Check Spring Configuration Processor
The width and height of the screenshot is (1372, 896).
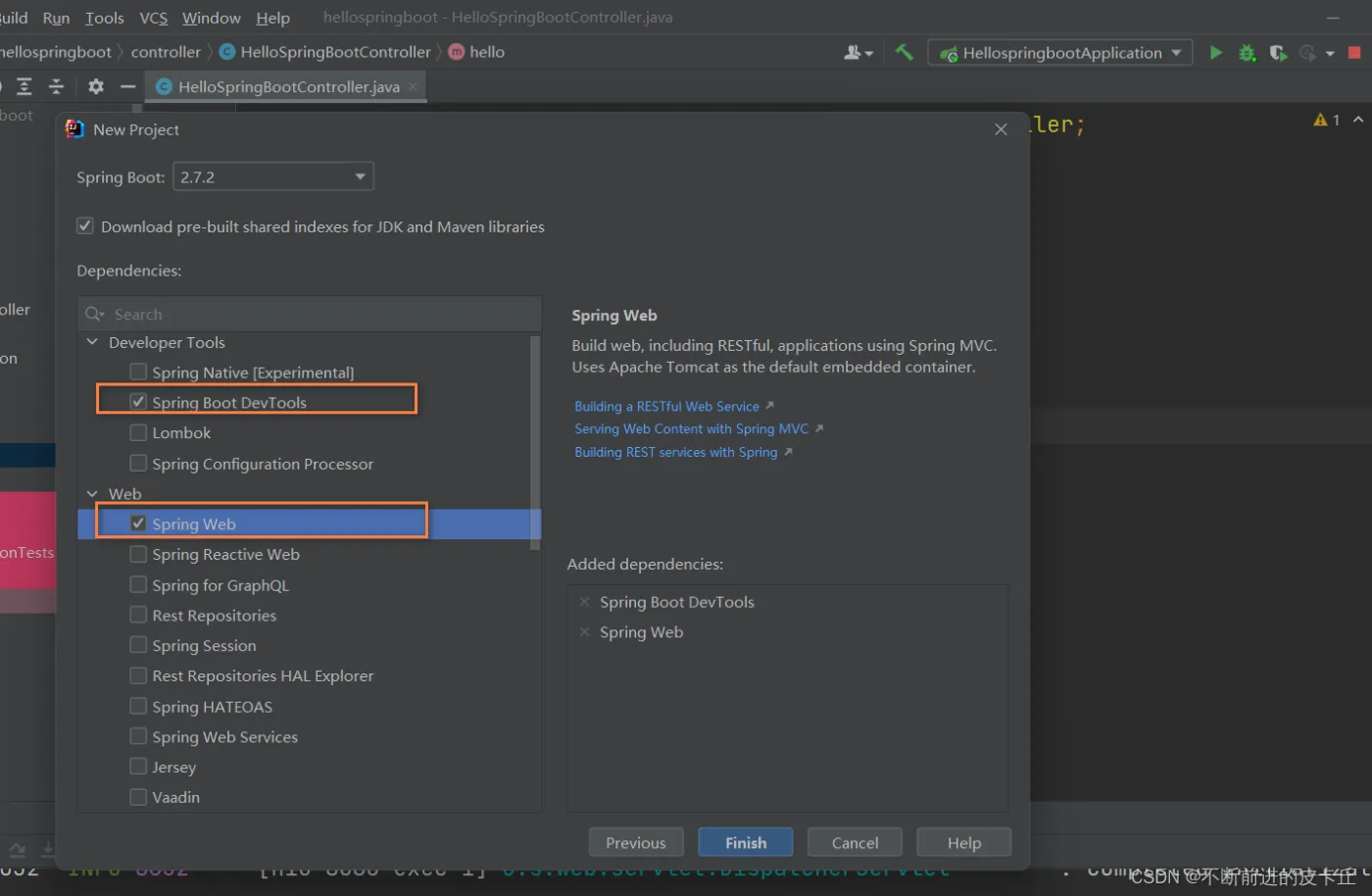coord(138,463)
